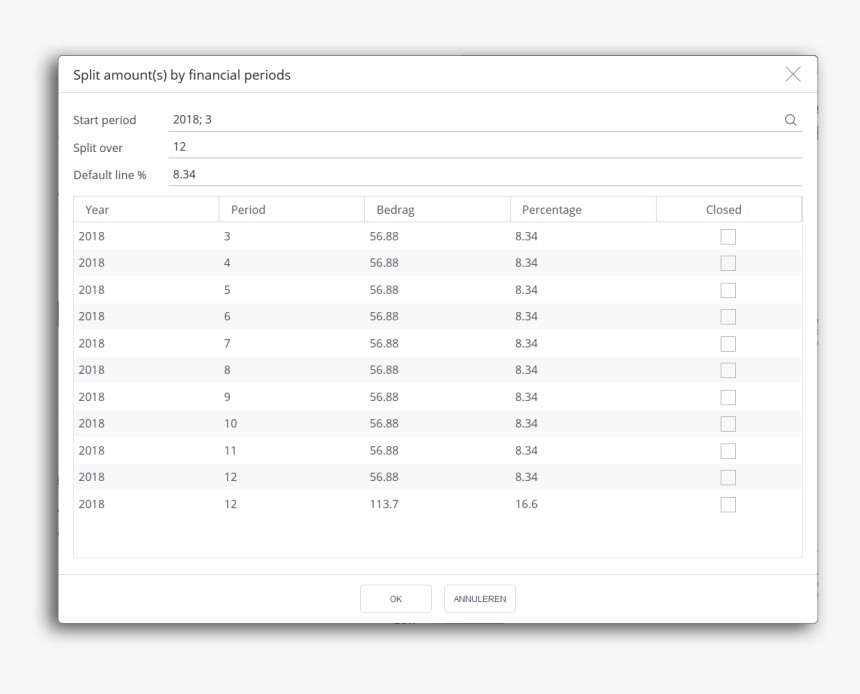This screenshot has width=860, height=694.
Task: Open the start period search lookup
Action: click(x=790, y=120)
